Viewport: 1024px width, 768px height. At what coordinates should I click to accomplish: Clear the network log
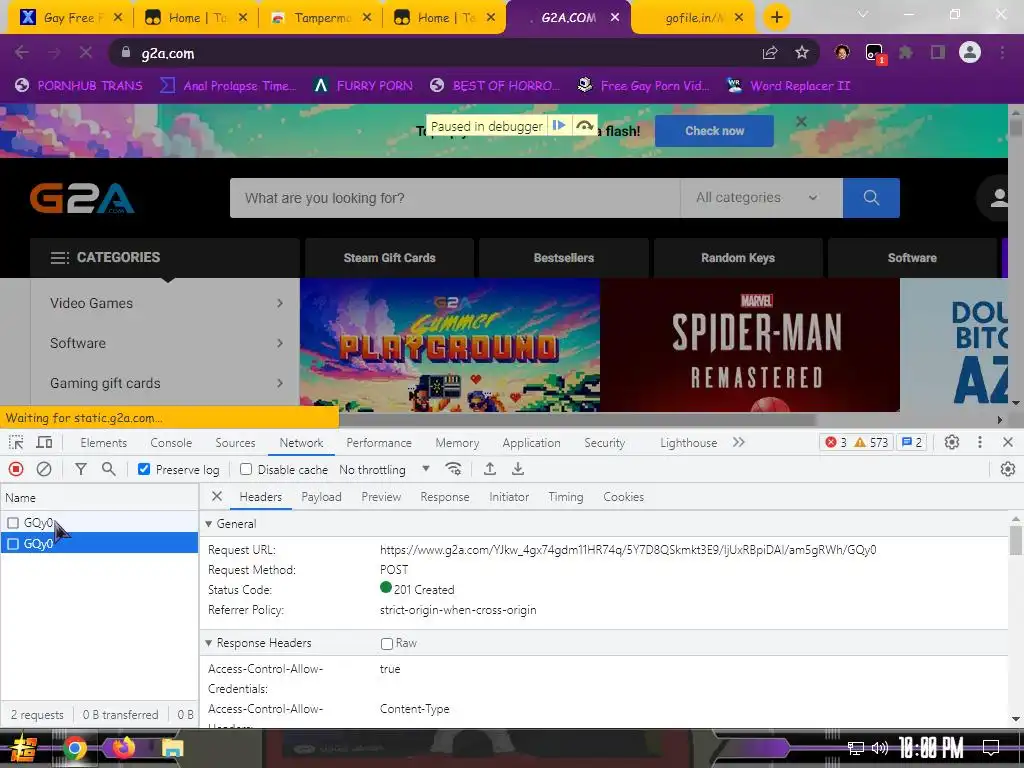point(44,469)
